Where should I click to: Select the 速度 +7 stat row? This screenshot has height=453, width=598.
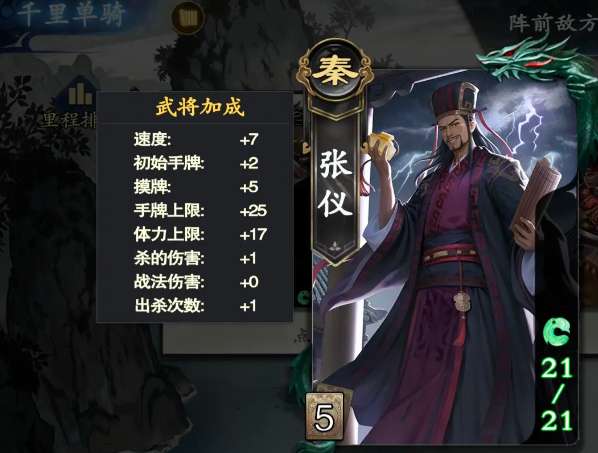pos(196,140)
